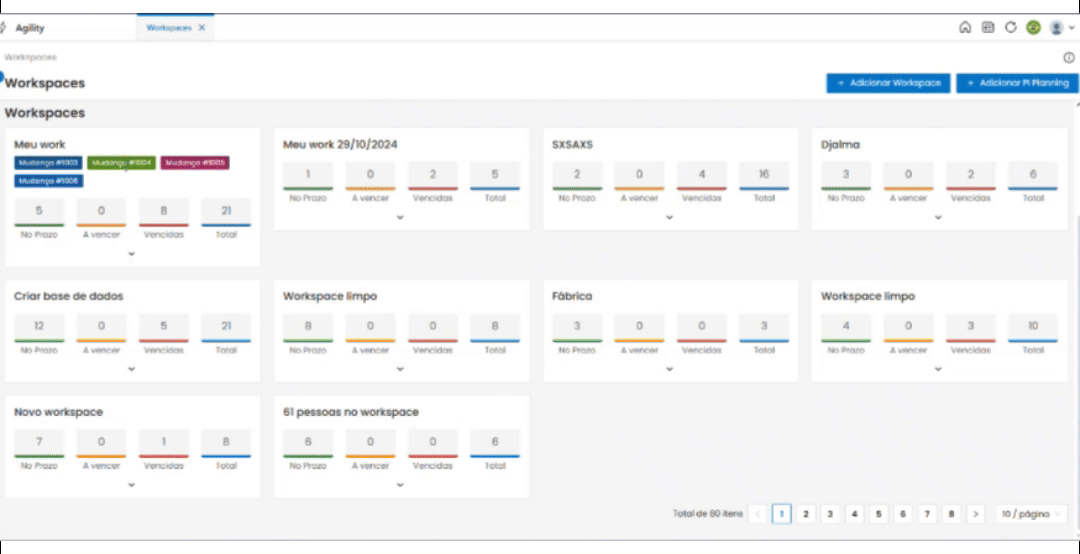1080x554 pixels.
Task: Close the Workspaces tab with the X
Action: click(202, 28)
